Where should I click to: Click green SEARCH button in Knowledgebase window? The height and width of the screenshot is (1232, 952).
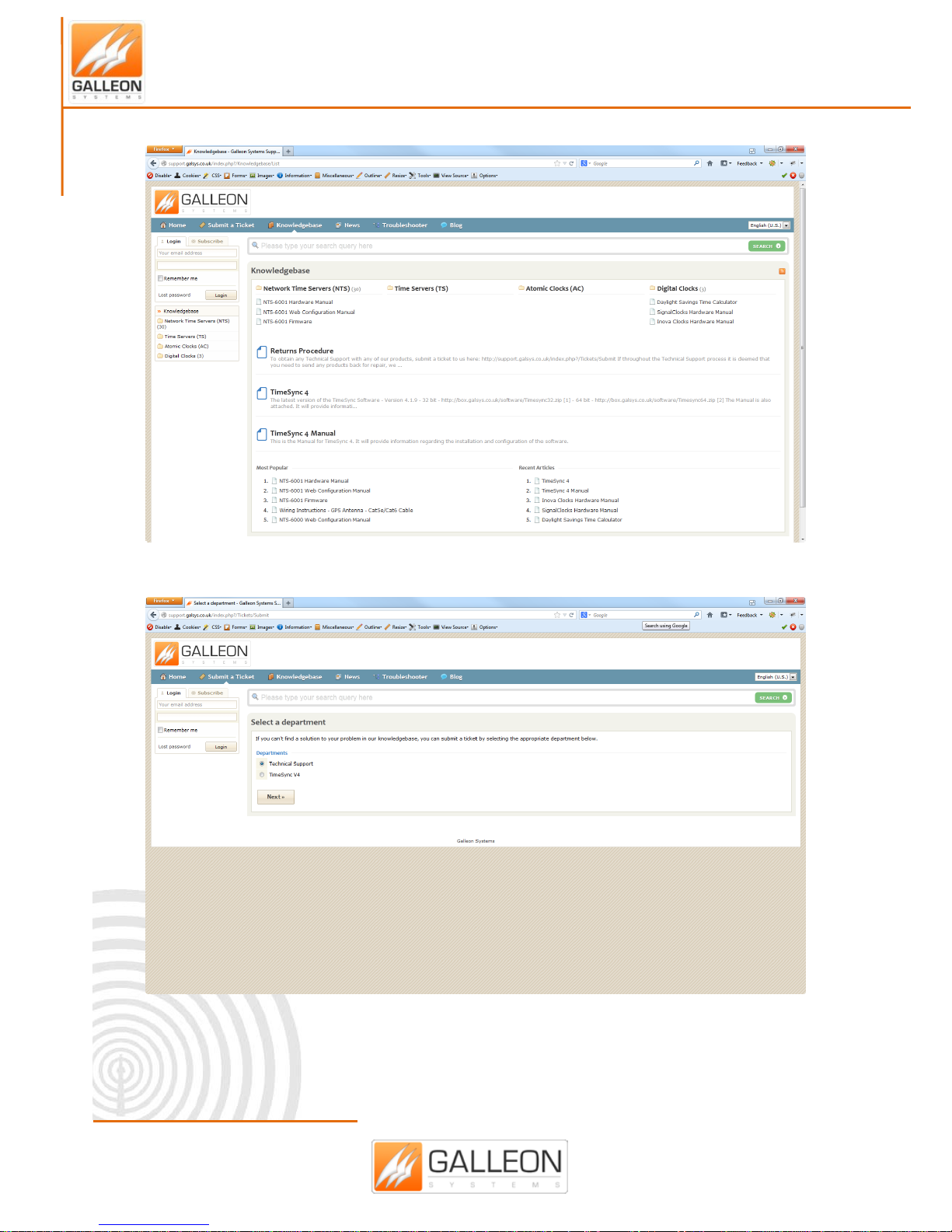pyautogui.click(x=766, y=246)
